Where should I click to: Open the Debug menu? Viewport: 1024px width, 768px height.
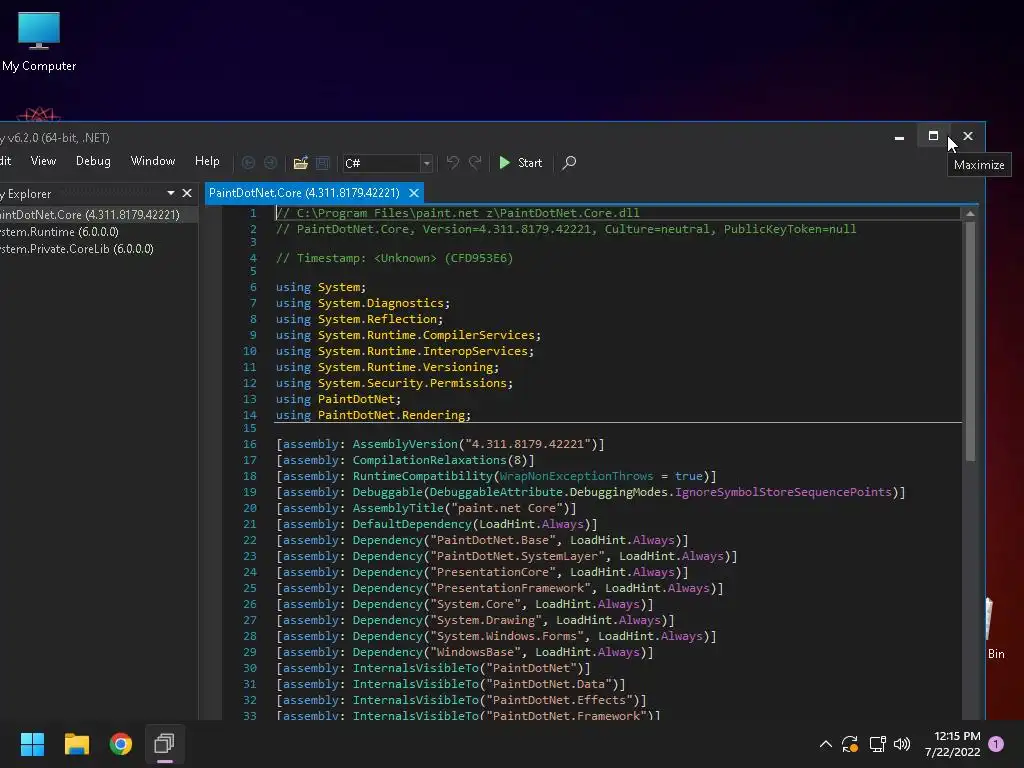click(93, 161)
